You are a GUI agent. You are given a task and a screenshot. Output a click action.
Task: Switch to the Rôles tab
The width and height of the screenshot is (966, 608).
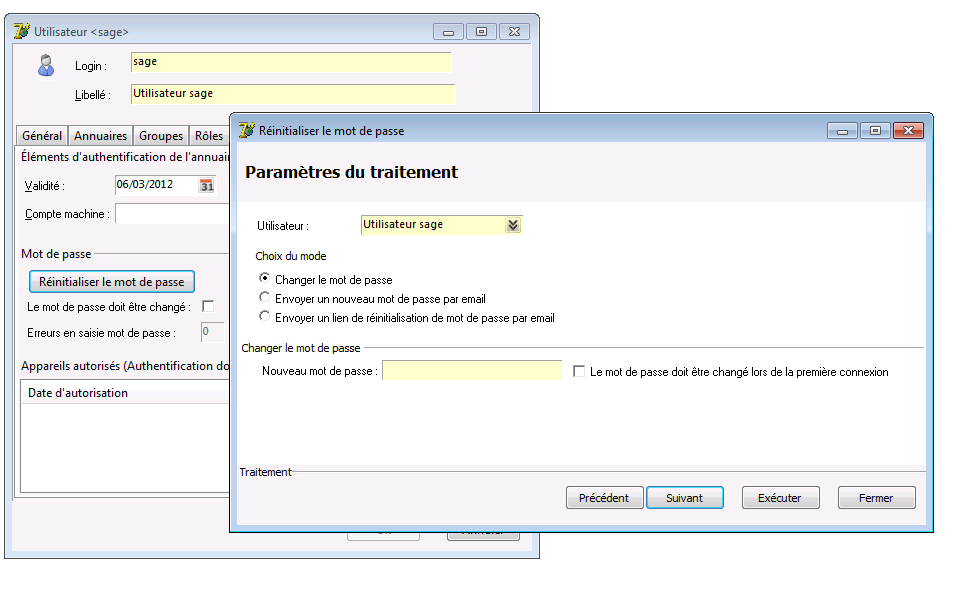coord(209,136)
